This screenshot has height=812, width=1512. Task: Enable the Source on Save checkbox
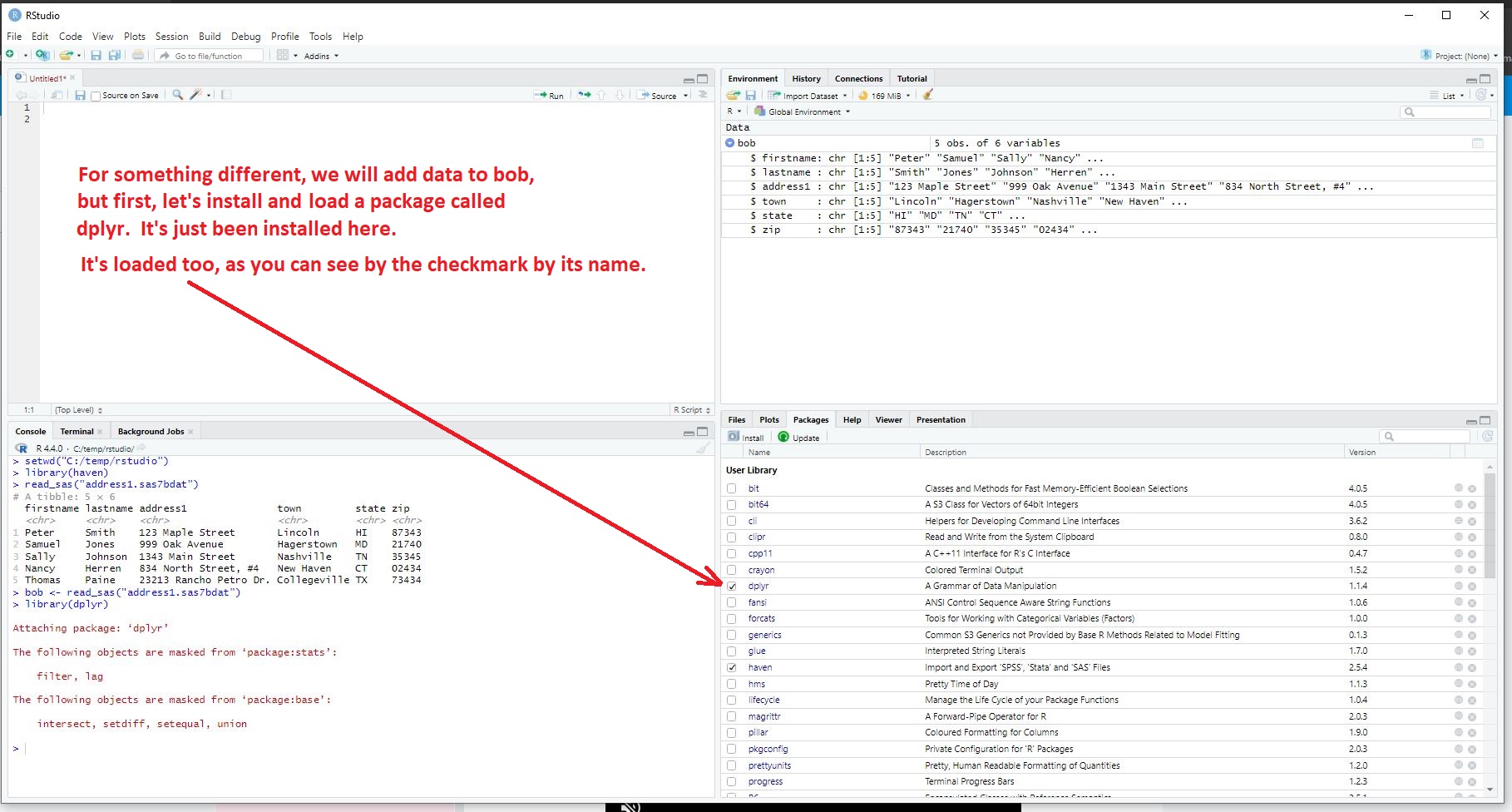(96, 96)
